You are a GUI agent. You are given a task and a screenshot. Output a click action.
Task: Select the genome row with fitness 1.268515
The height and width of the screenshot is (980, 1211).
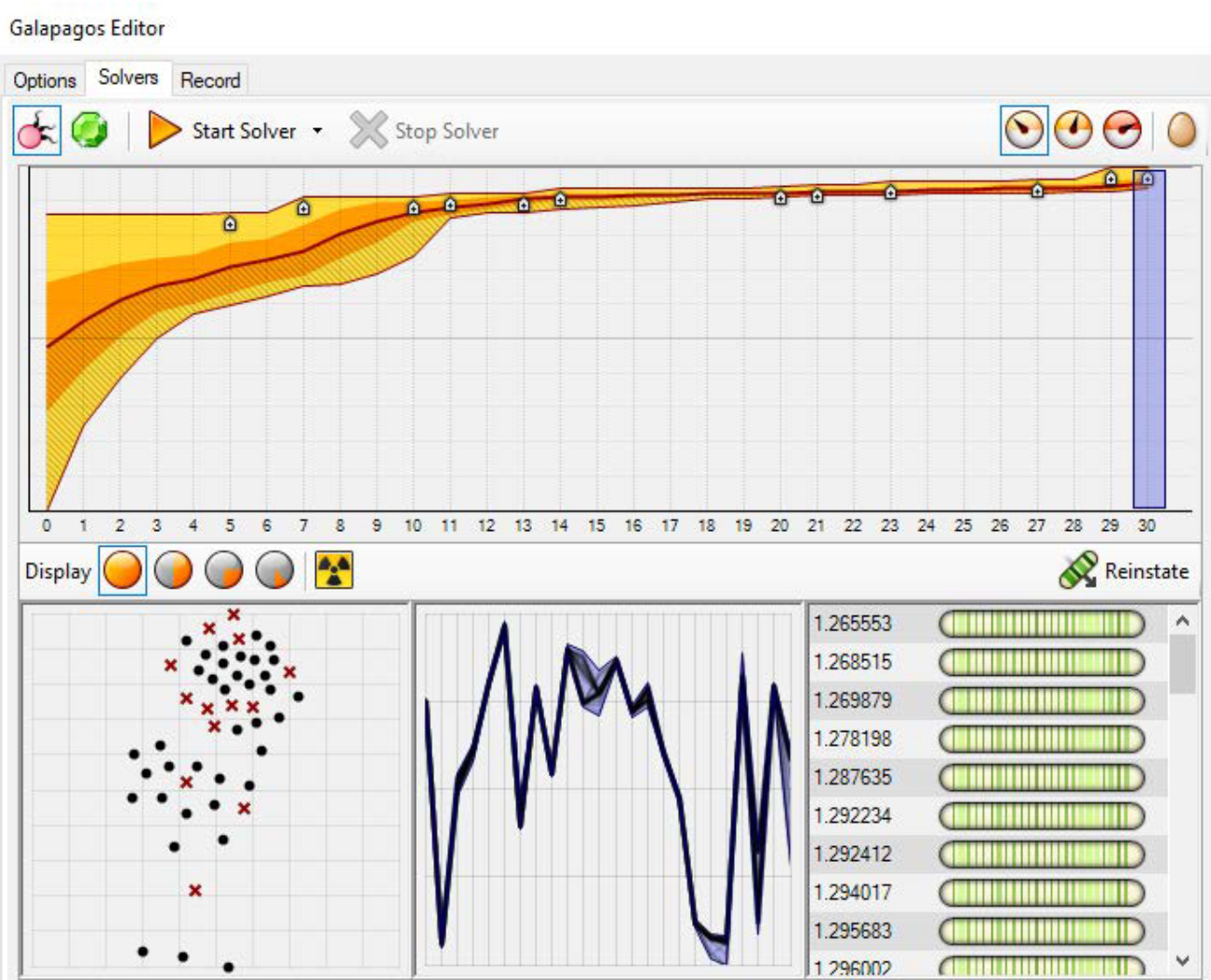pyautogui.click(x=988, y=662)
